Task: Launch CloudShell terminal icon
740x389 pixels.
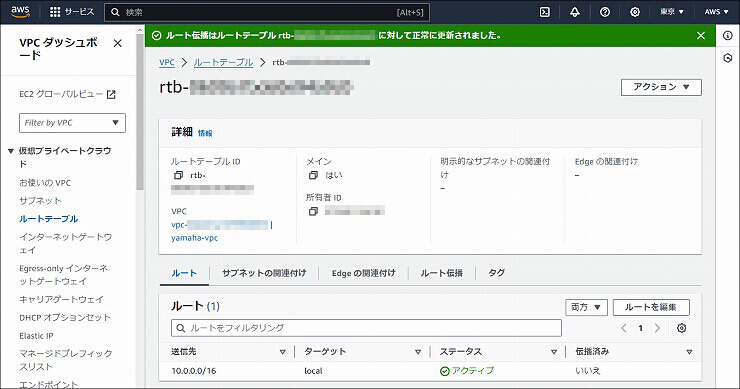Action: (545, 12)
